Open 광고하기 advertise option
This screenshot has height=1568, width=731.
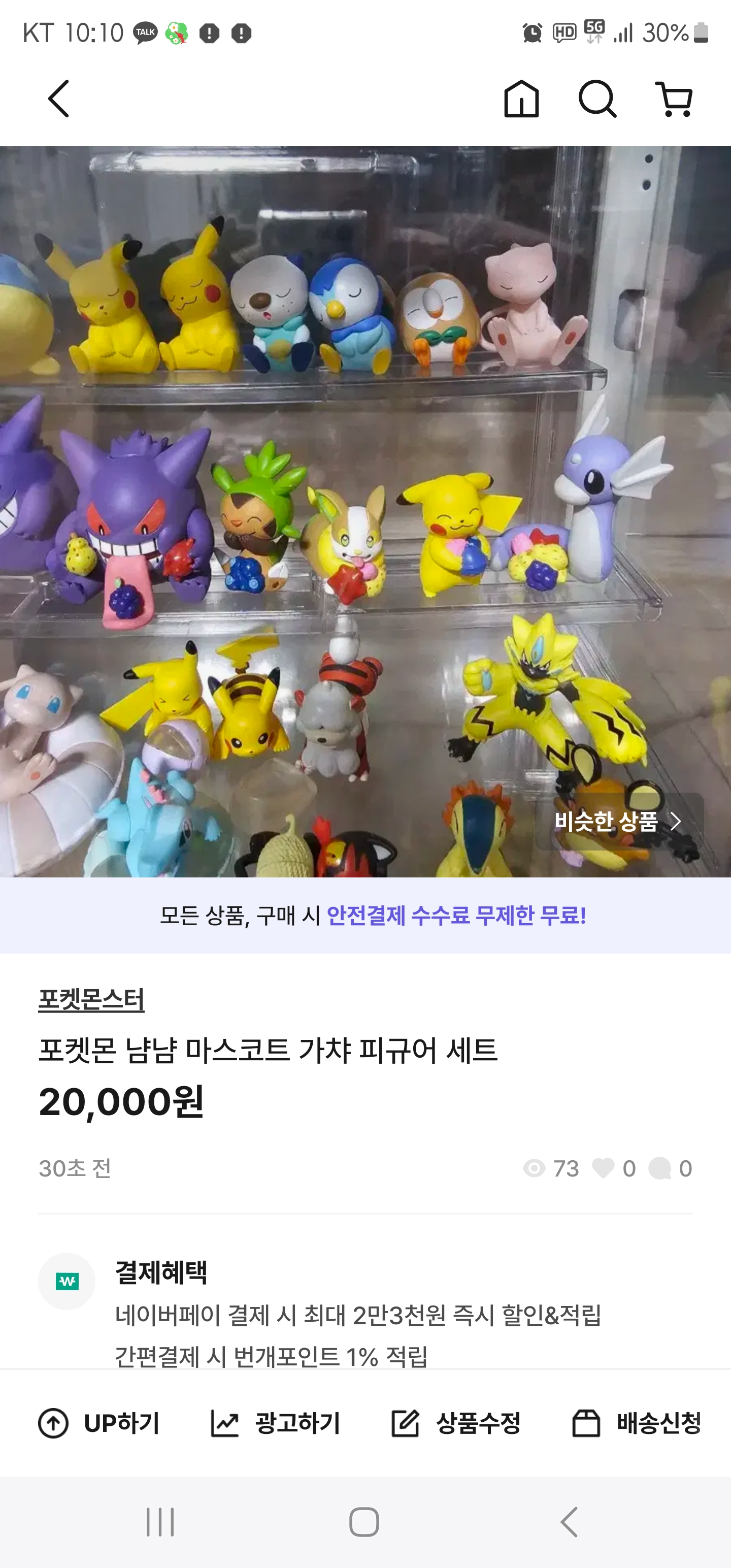[x=275, y=1424]
